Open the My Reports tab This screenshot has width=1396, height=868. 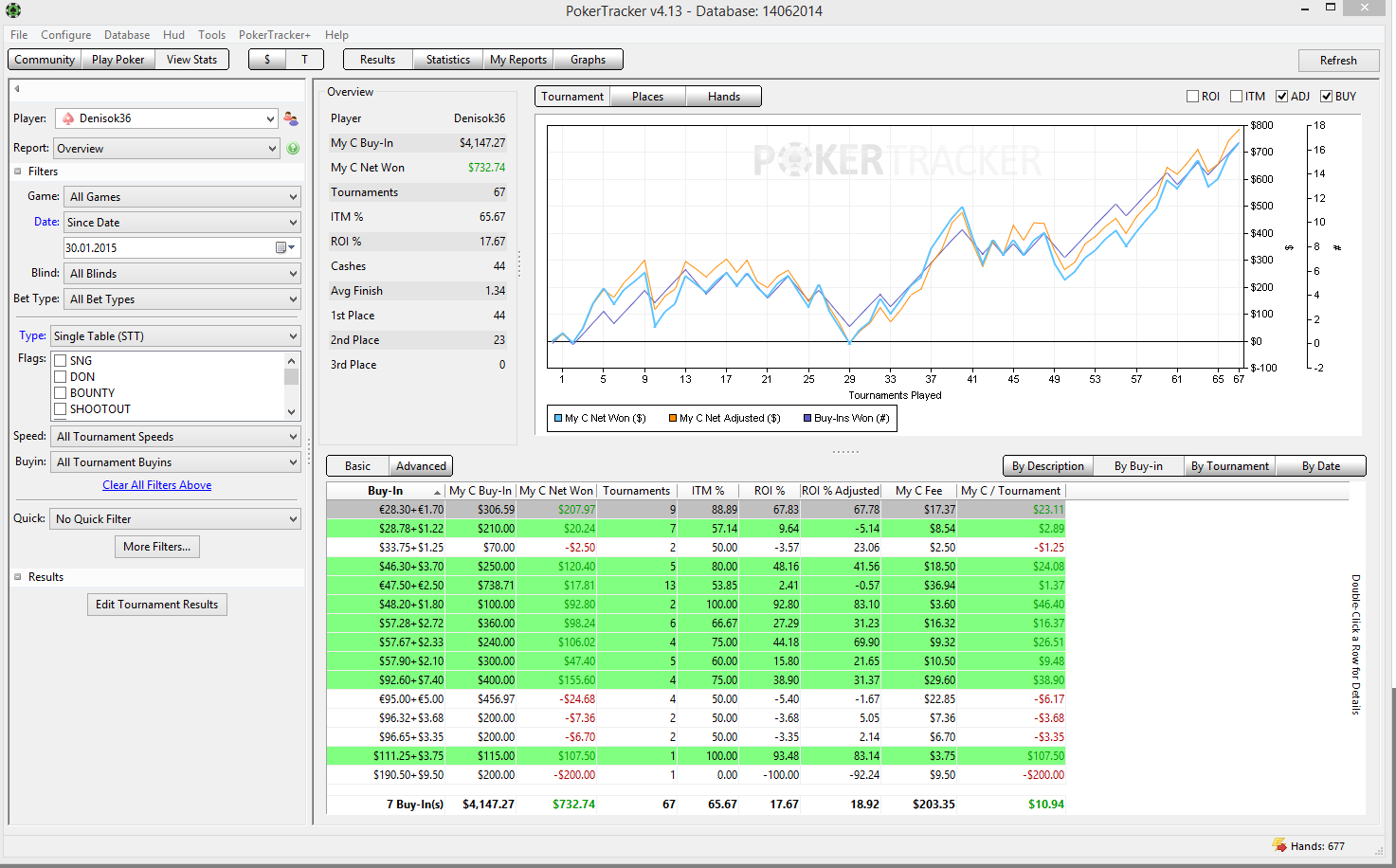coord(518,60)
